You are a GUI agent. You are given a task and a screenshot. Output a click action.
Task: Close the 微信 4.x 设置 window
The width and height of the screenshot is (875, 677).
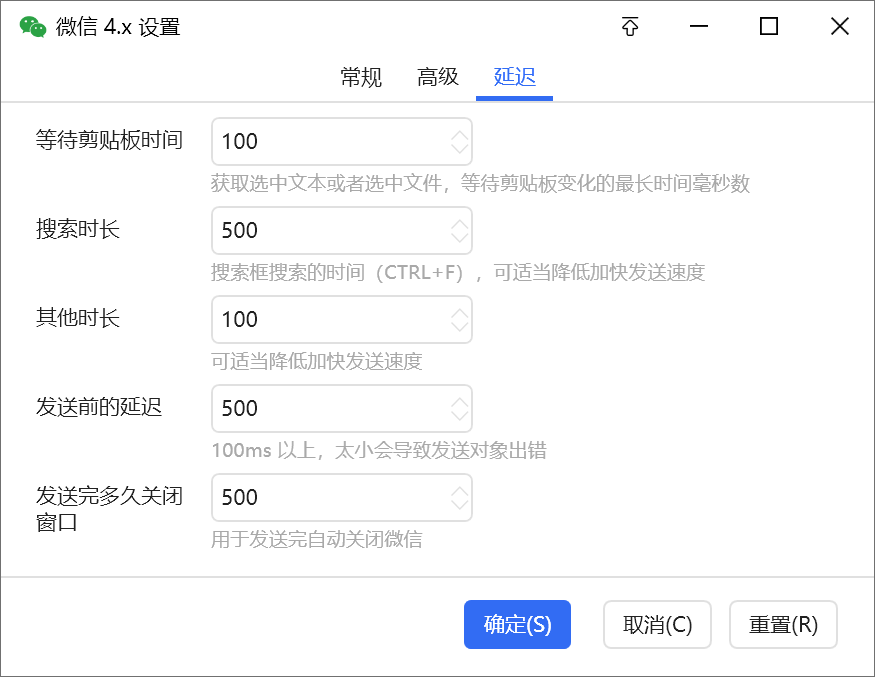click(x=840, y=26)
